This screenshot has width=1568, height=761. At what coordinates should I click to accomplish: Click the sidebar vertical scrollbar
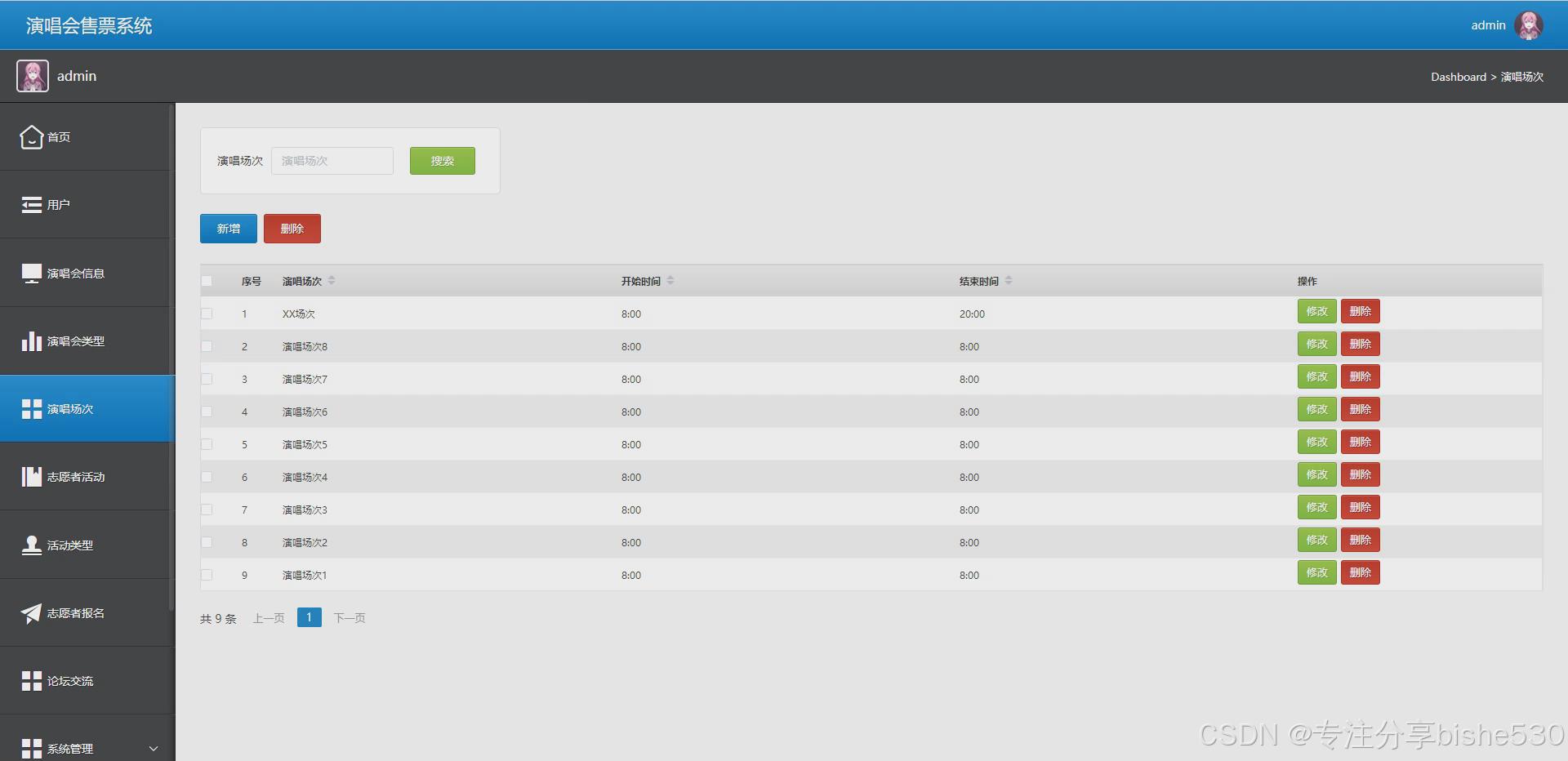pyautogui.click(x=171, y=357)
